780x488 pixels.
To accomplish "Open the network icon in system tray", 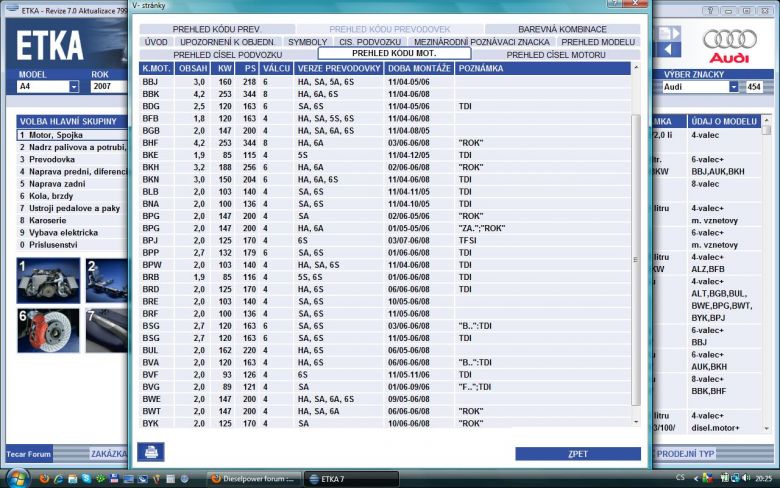I will pyautogui.click(x=735, y=478).
